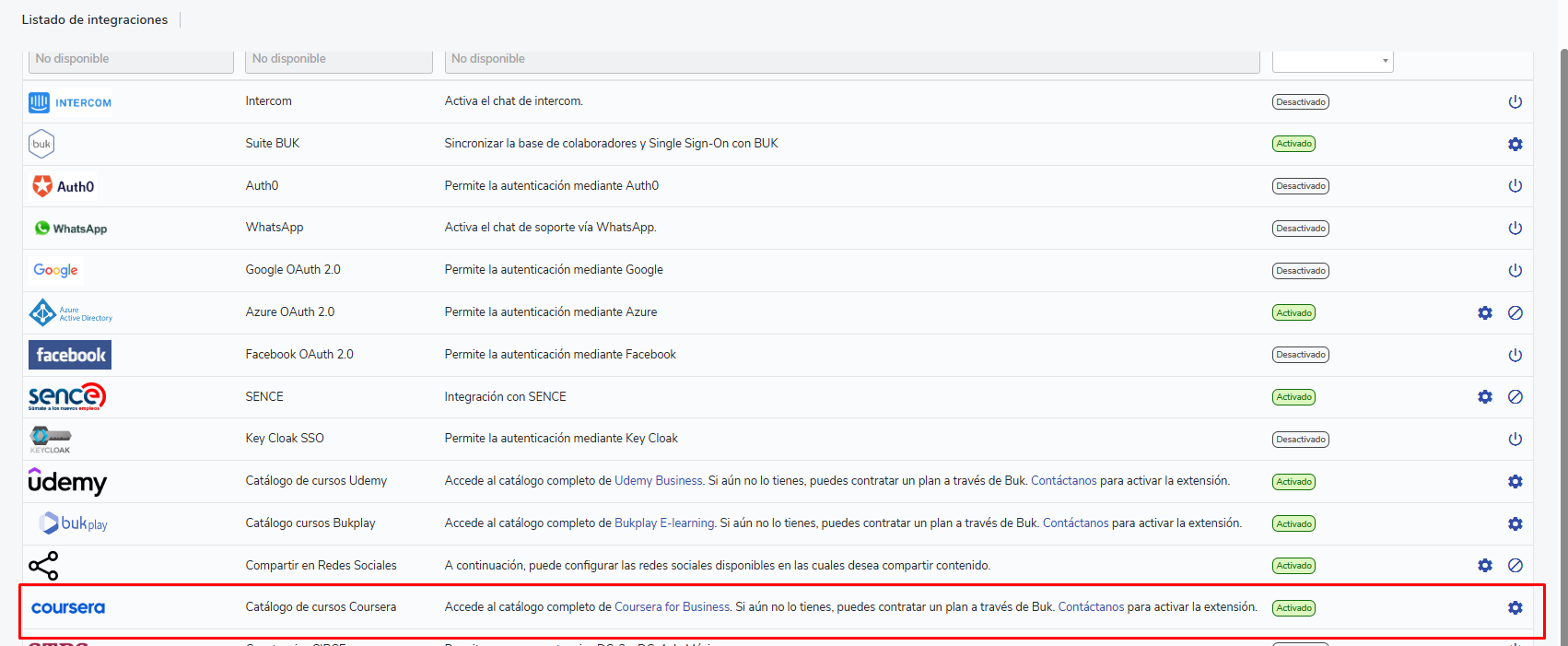Disable the SENCE integration
This screenshot has width=1568, height=646.
coord(1515,396)
